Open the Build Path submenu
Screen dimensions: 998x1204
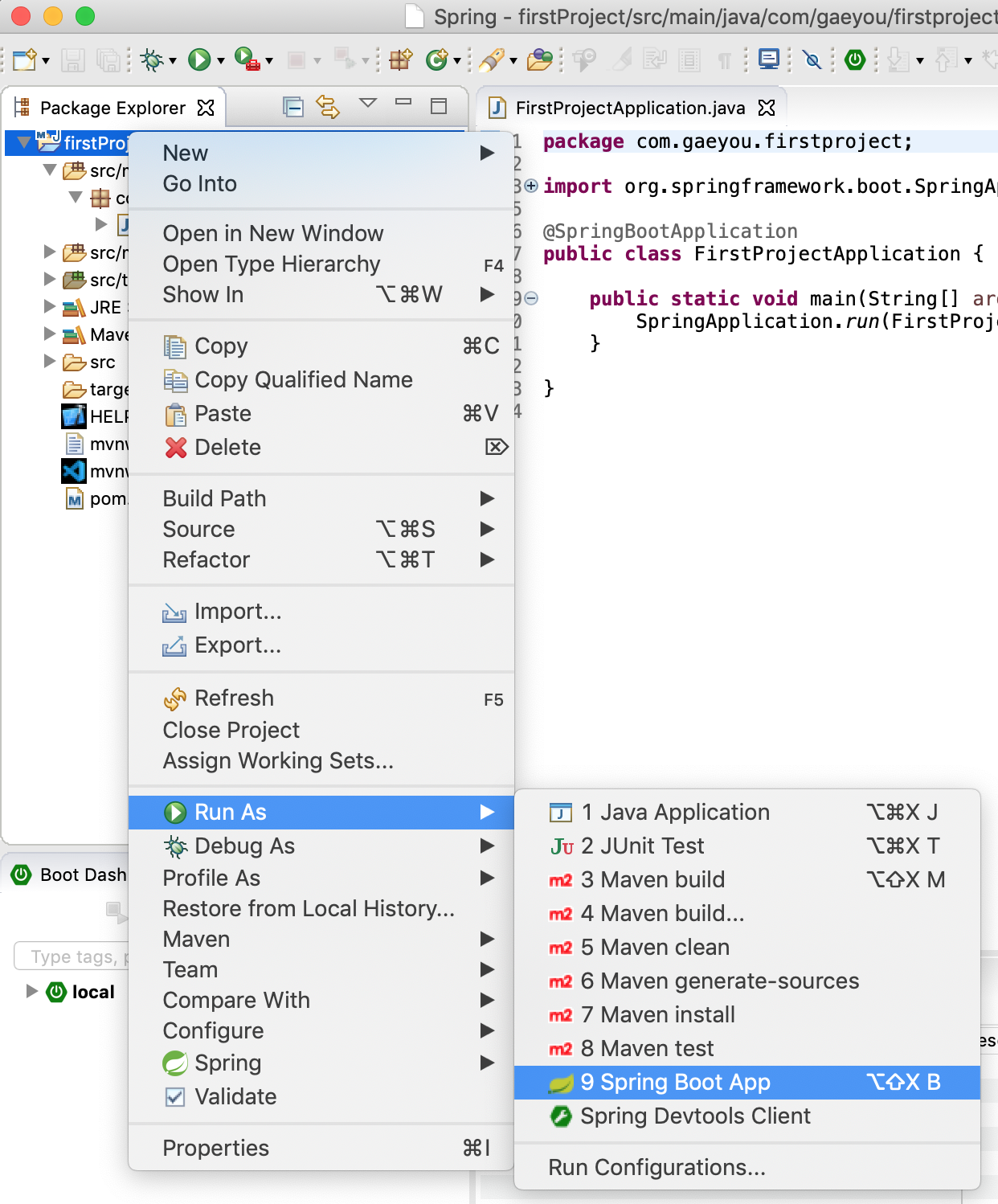pos(321,499)
